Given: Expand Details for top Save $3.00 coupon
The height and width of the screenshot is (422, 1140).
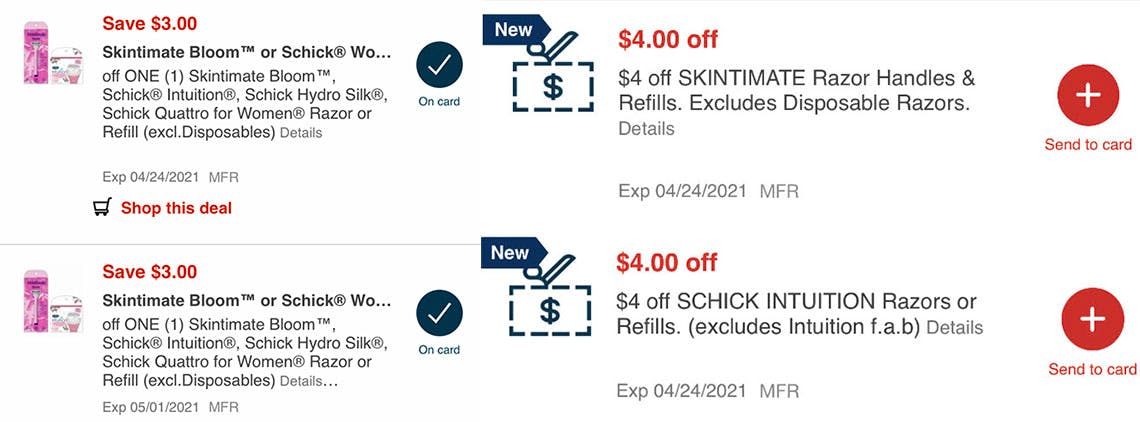Looking at the screenshot, I should [x=301, y=133].
